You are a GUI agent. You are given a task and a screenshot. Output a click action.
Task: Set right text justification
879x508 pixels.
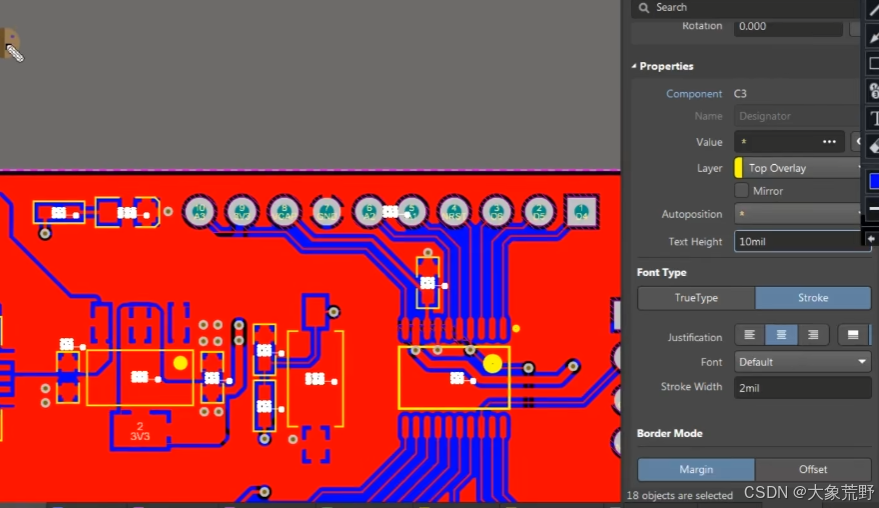pyautogui.click(x=813, y=335)
